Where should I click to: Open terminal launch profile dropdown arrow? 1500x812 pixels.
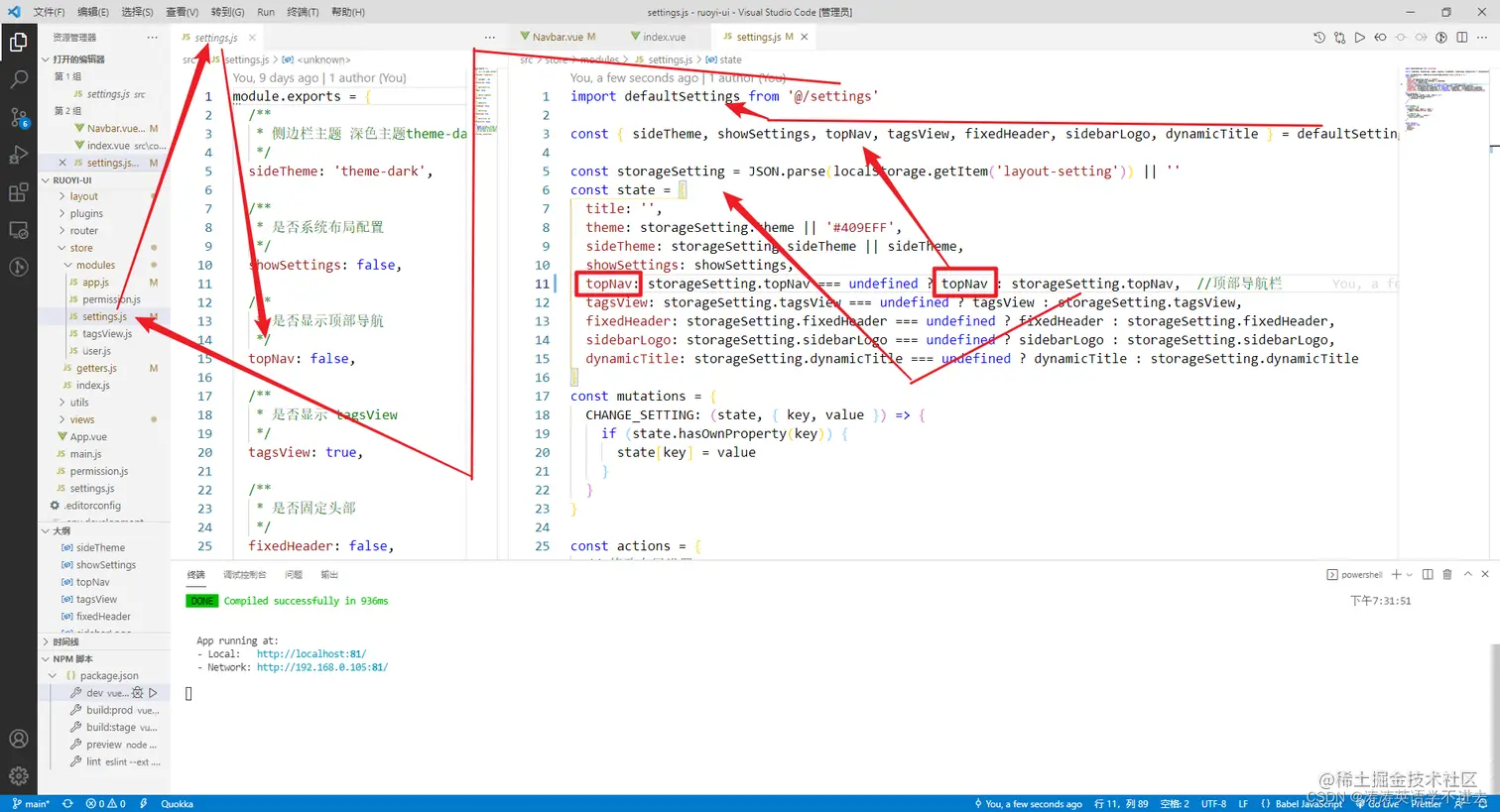tap(1409, 574)
